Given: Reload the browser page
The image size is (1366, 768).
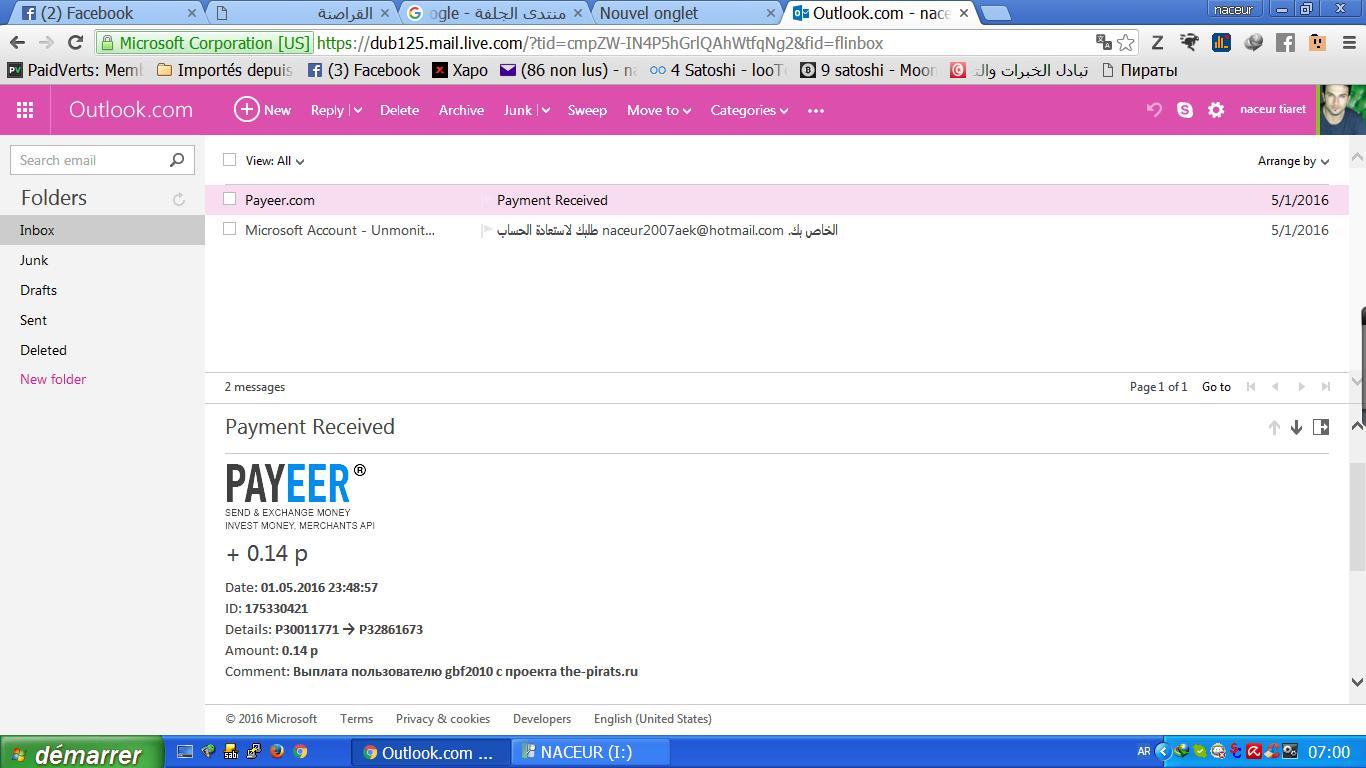Looking at the screenshot, I should [75, 43].
